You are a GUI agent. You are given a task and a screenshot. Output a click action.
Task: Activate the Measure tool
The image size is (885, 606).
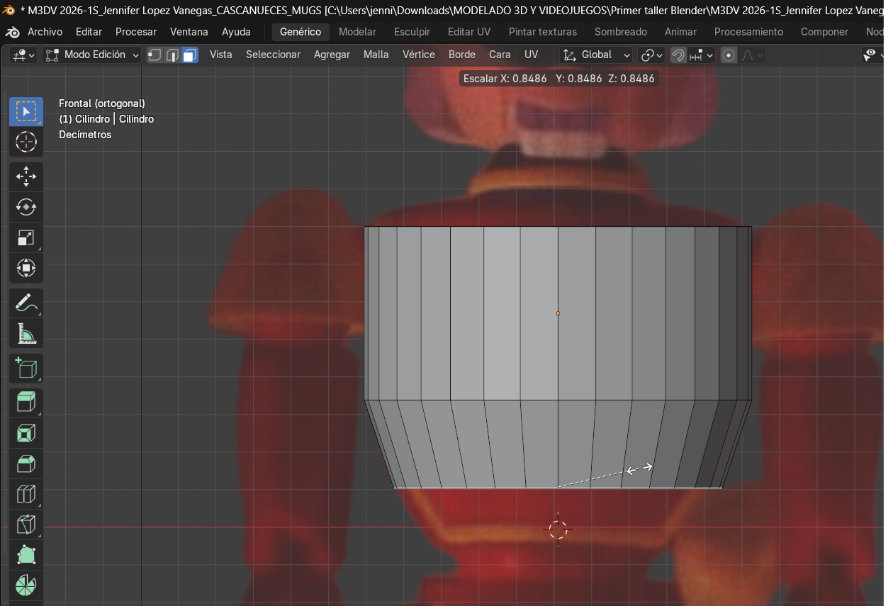click(x=26, y=333)
